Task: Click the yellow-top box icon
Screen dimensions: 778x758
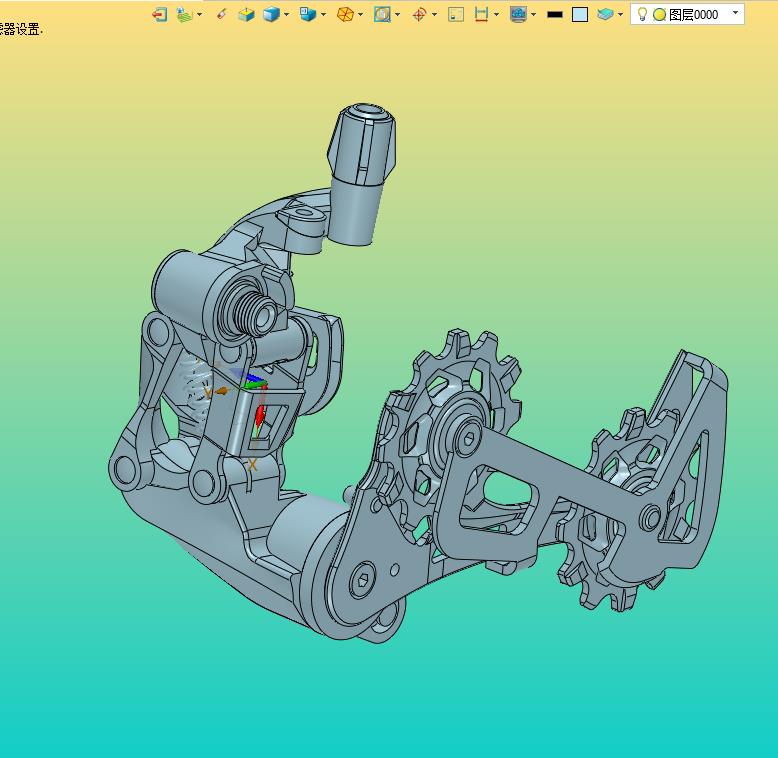Action: pos(246,14)
